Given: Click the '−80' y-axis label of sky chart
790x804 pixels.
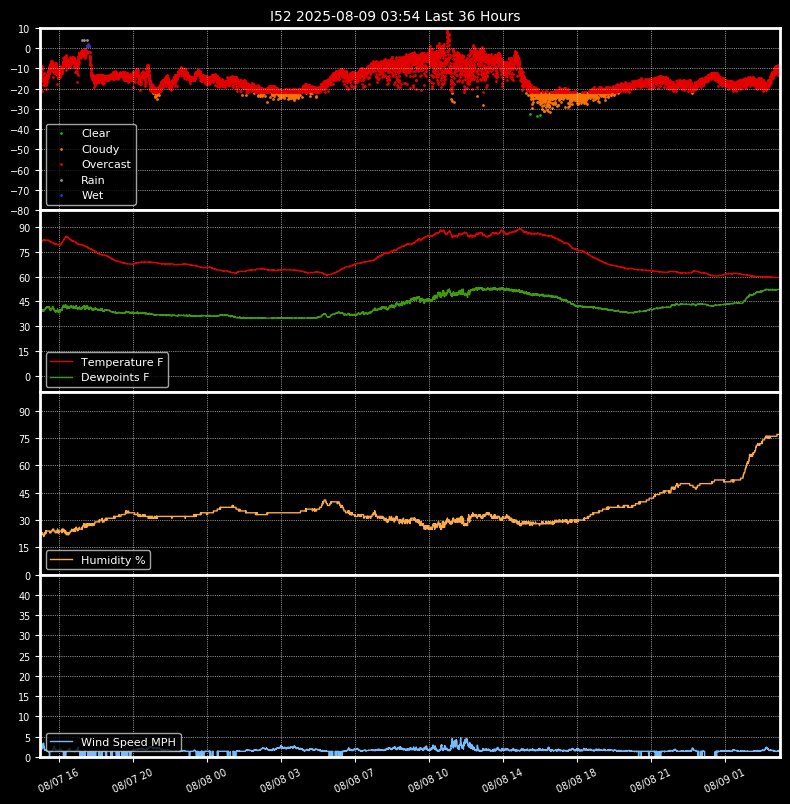Looking at the screenshot, I should click(x=21, y=211).
